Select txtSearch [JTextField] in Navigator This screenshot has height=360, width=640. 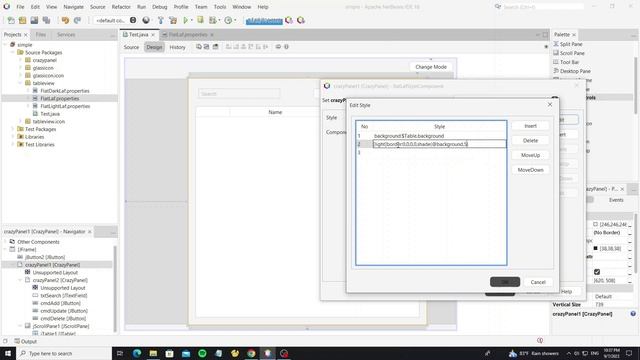pos(64,296)
